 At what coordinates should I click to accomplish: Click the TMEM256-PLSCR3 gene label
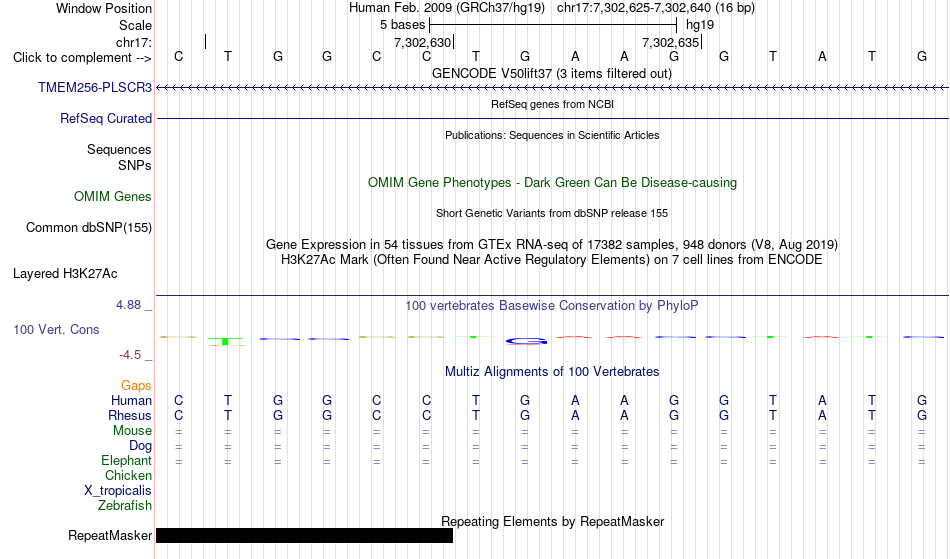point(95,88)
